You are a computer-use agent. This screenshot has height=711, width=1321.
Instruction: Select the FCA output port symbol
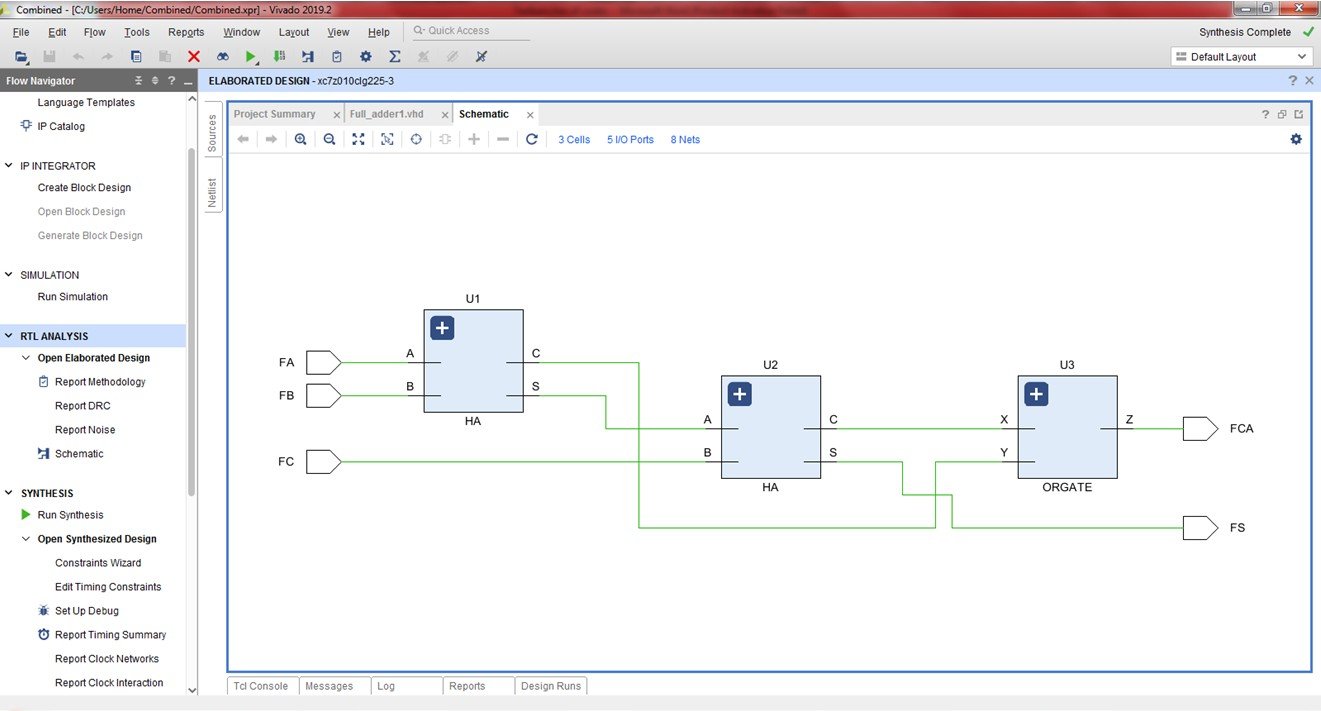pyautogui.click(x=1200, y=428)
